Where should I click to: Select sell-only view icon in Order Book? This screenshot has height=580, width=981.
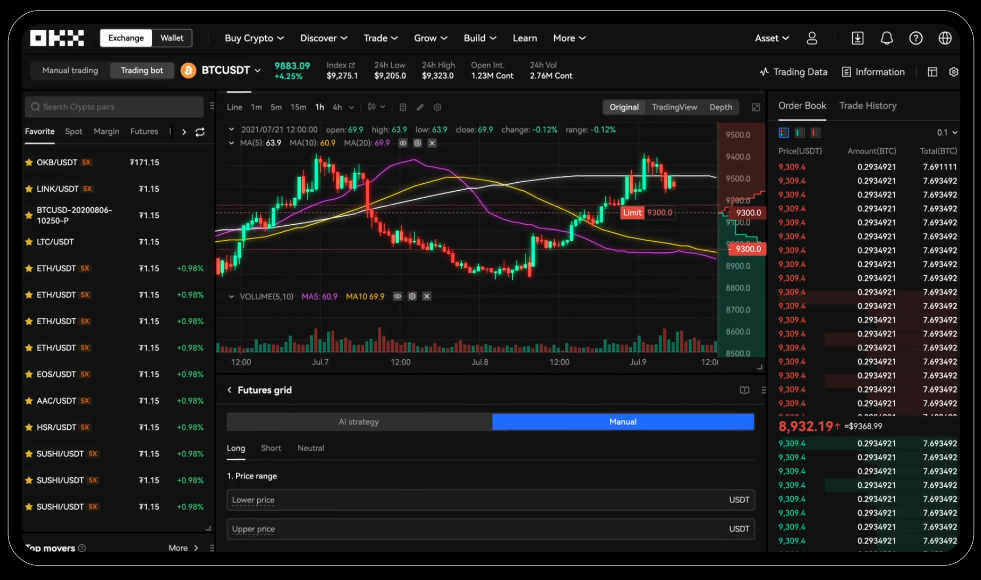(x=816, y=131)
